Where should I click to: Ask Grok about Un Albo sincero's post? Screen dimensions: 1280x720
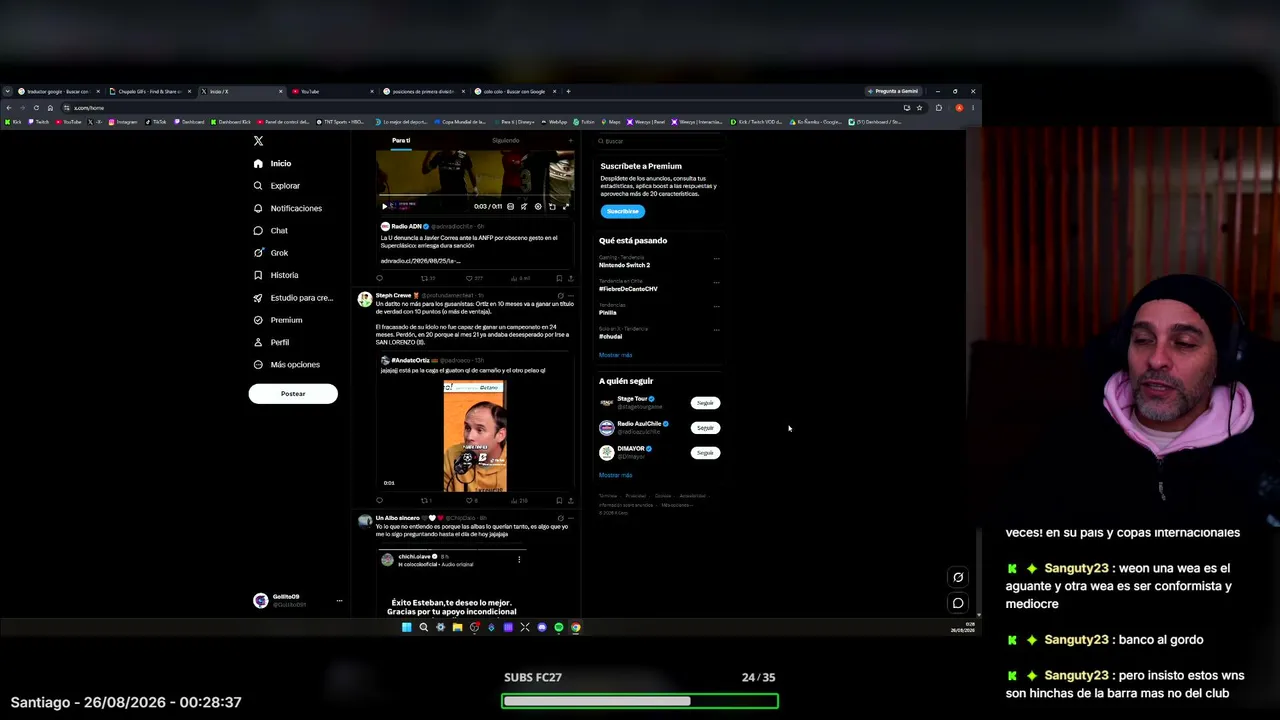coord(560,518)
